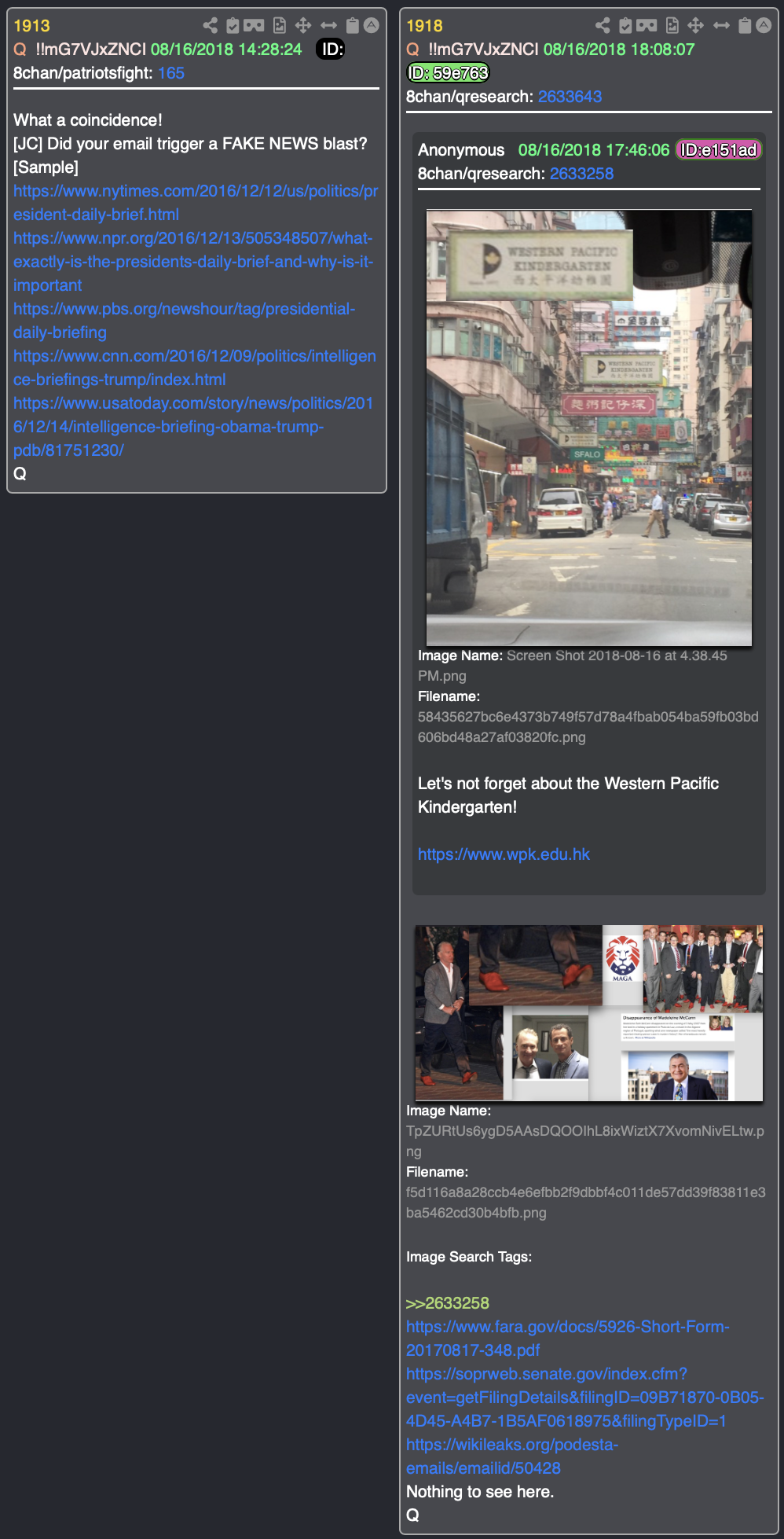784x1539 pixels.
Task: Open the wikileaks.org podesta-emails link
Action: click(512, 1456)
